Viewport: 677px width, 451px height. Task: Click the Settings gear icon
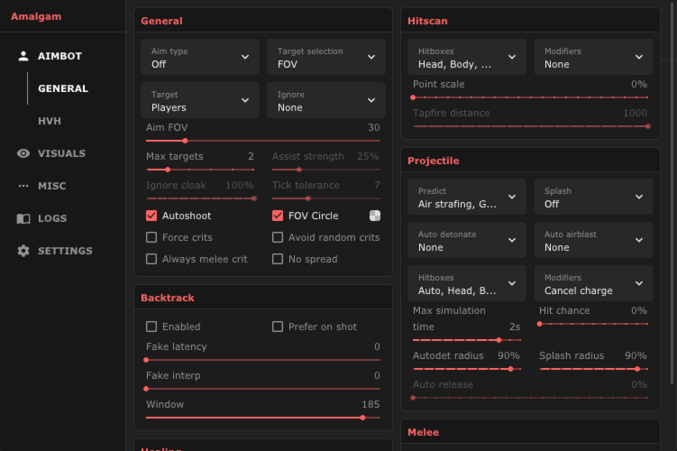tap(23, 251)
